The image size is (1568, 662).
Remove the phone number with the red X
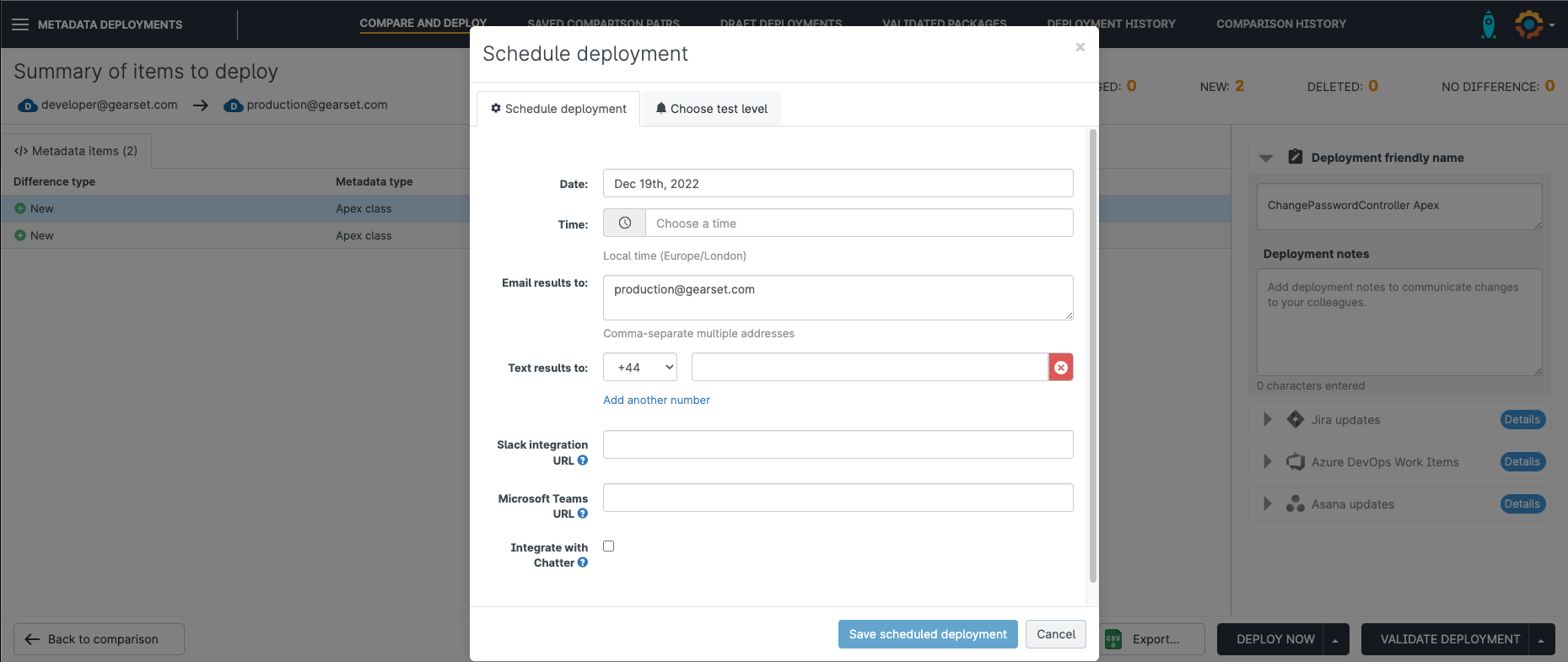click(x=1060, y=368)
